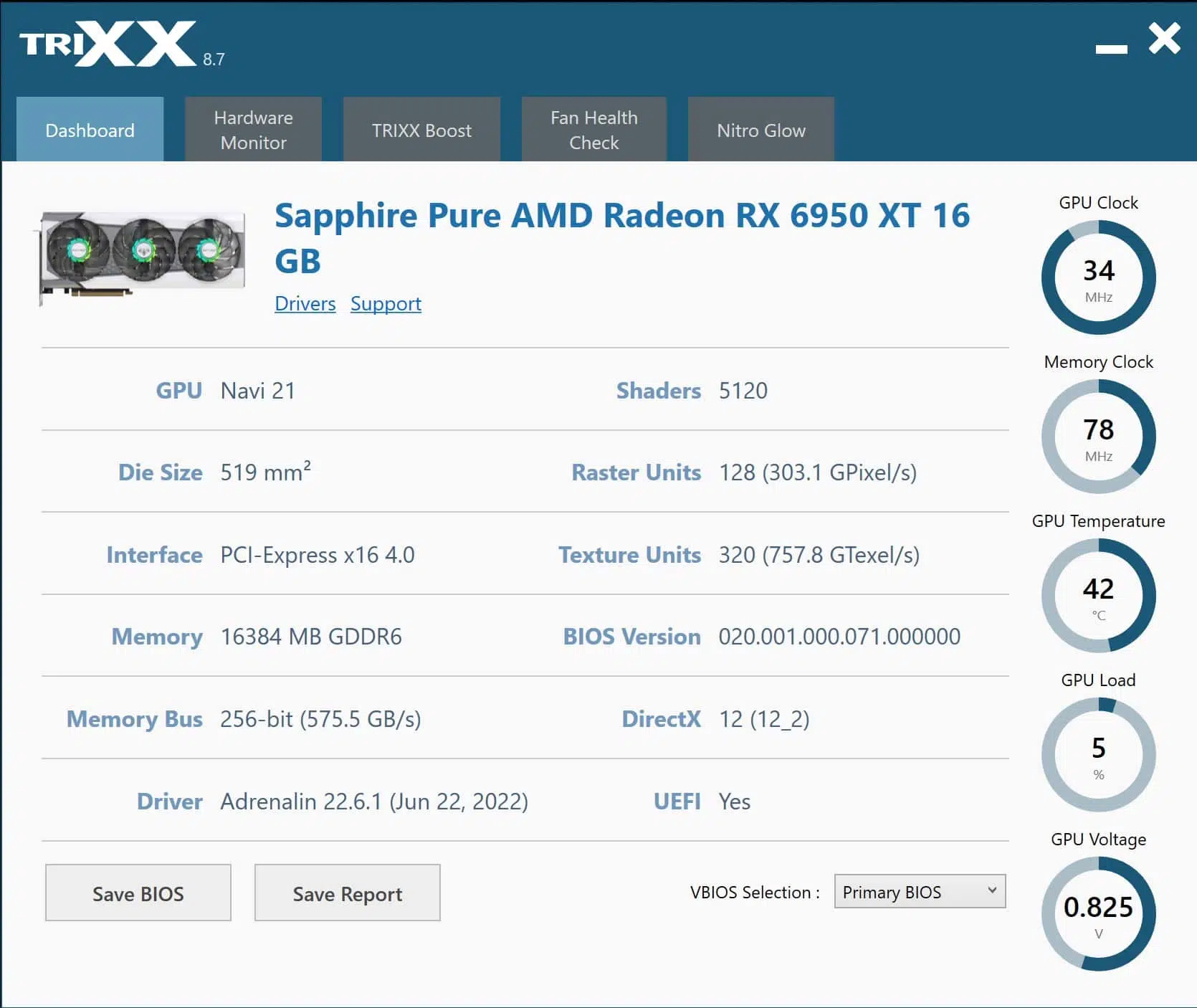Click the 'GPU Clock' gauge heading

point(1098,203)
